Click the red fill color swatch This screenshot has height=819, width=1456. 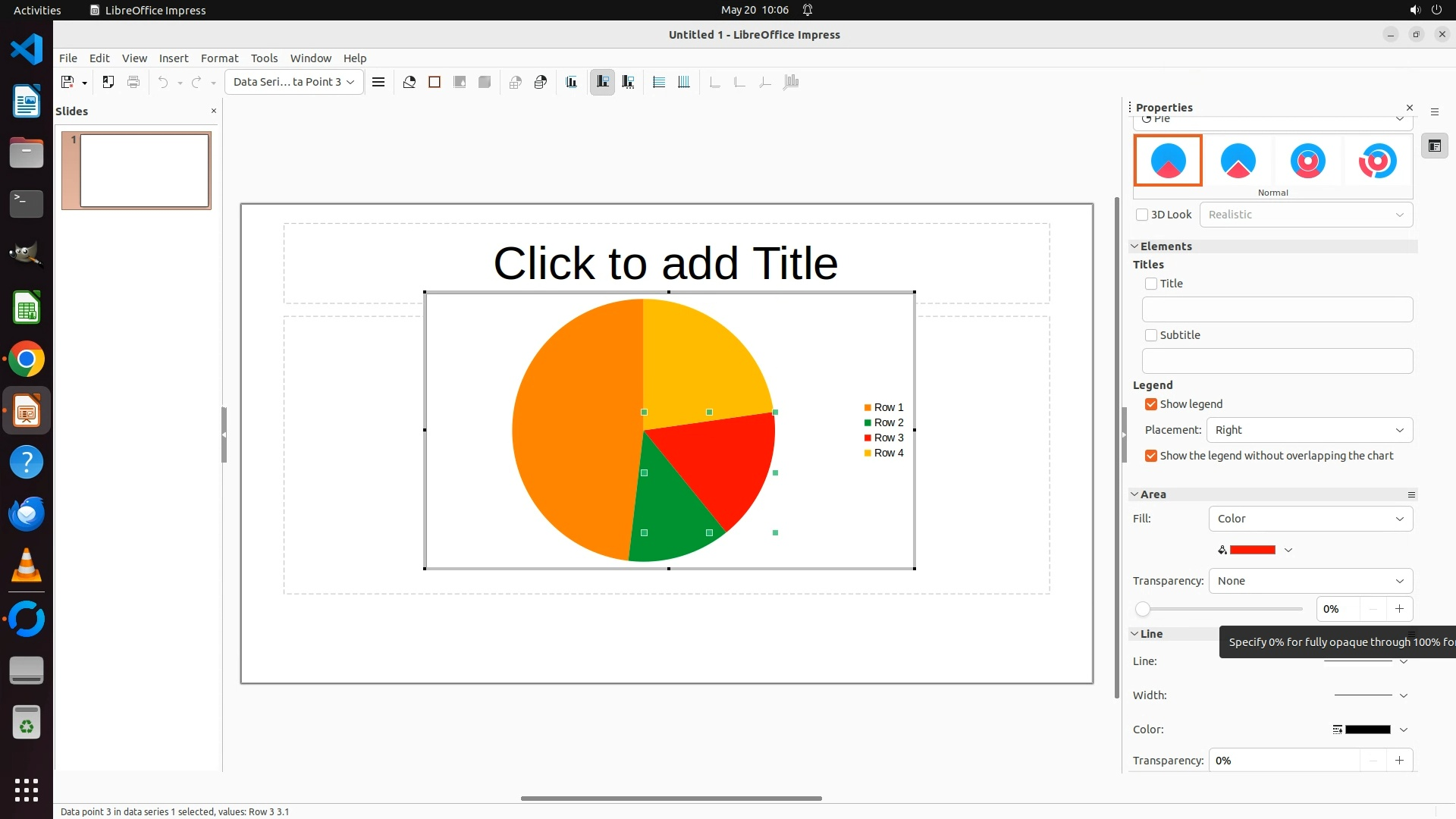[x=1252, y=550]
